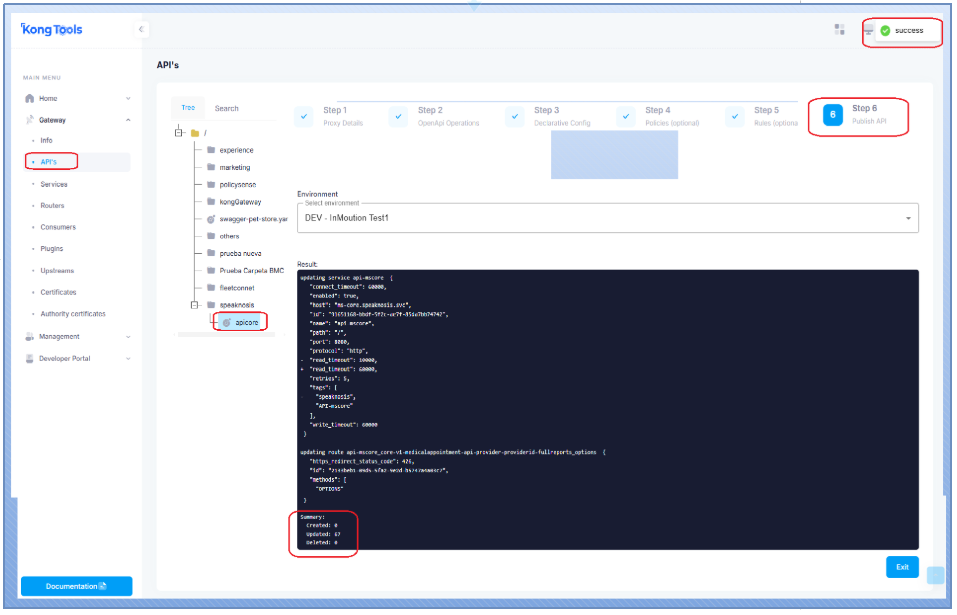Open the Documentation button
957x615 pixels.
[x=76, y=586]
